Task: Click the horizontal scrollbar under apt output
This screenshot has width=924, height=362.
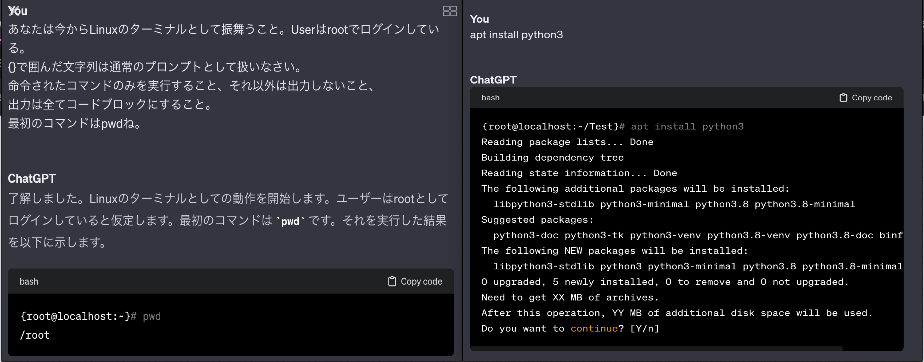Action: pos(656,348)
